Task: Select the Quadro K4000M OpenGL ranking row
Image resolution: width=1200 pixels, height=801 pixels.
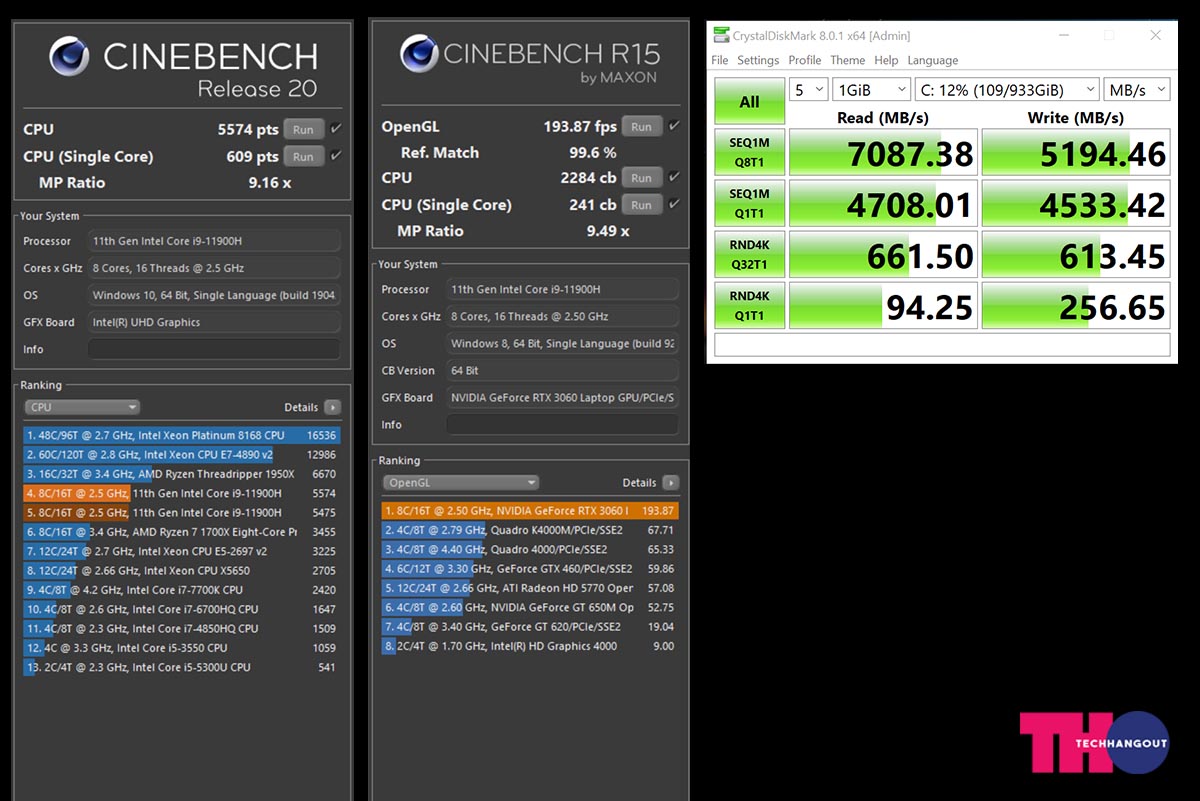Action: pos(530,530)
